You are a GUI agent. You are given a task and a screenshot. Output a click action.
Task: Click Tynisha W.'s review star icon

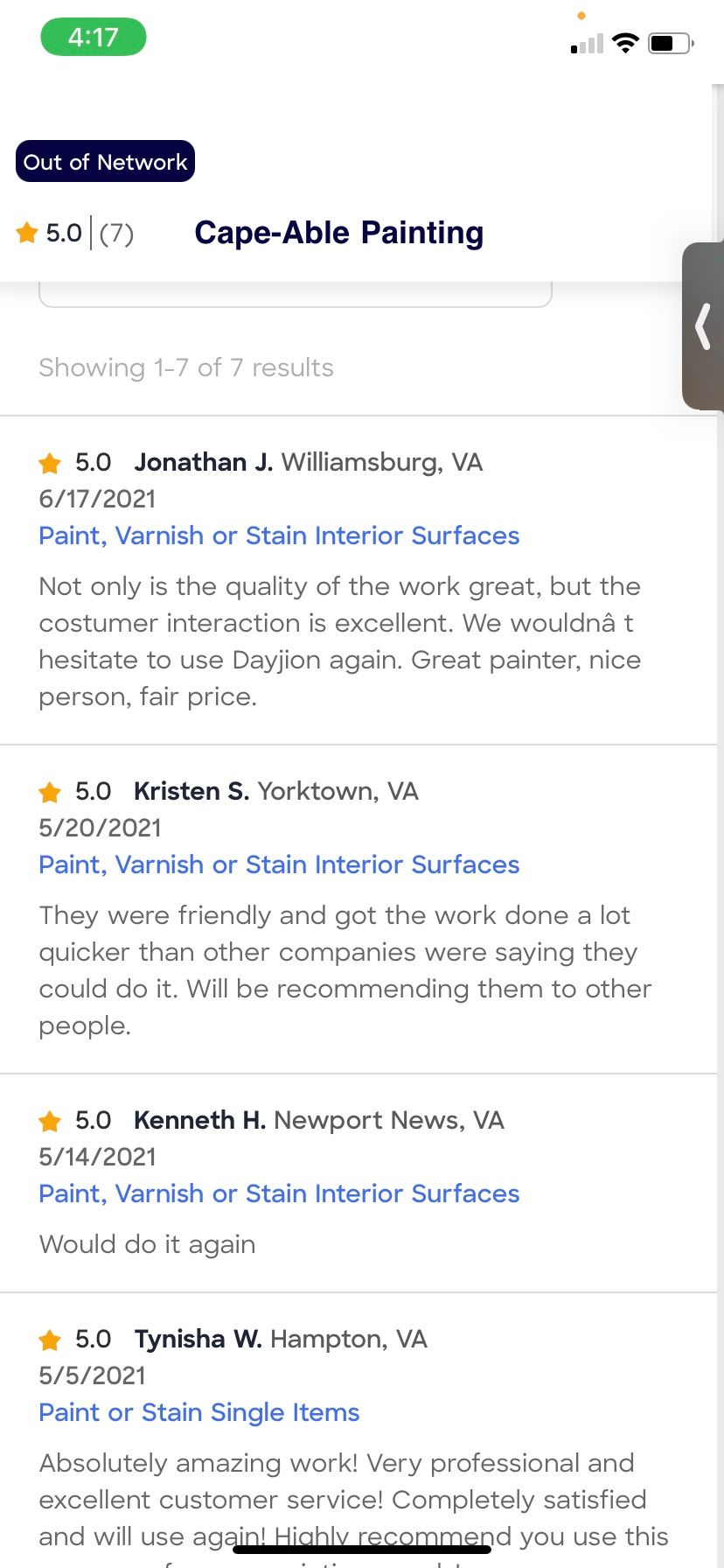tap(50, 1340)
